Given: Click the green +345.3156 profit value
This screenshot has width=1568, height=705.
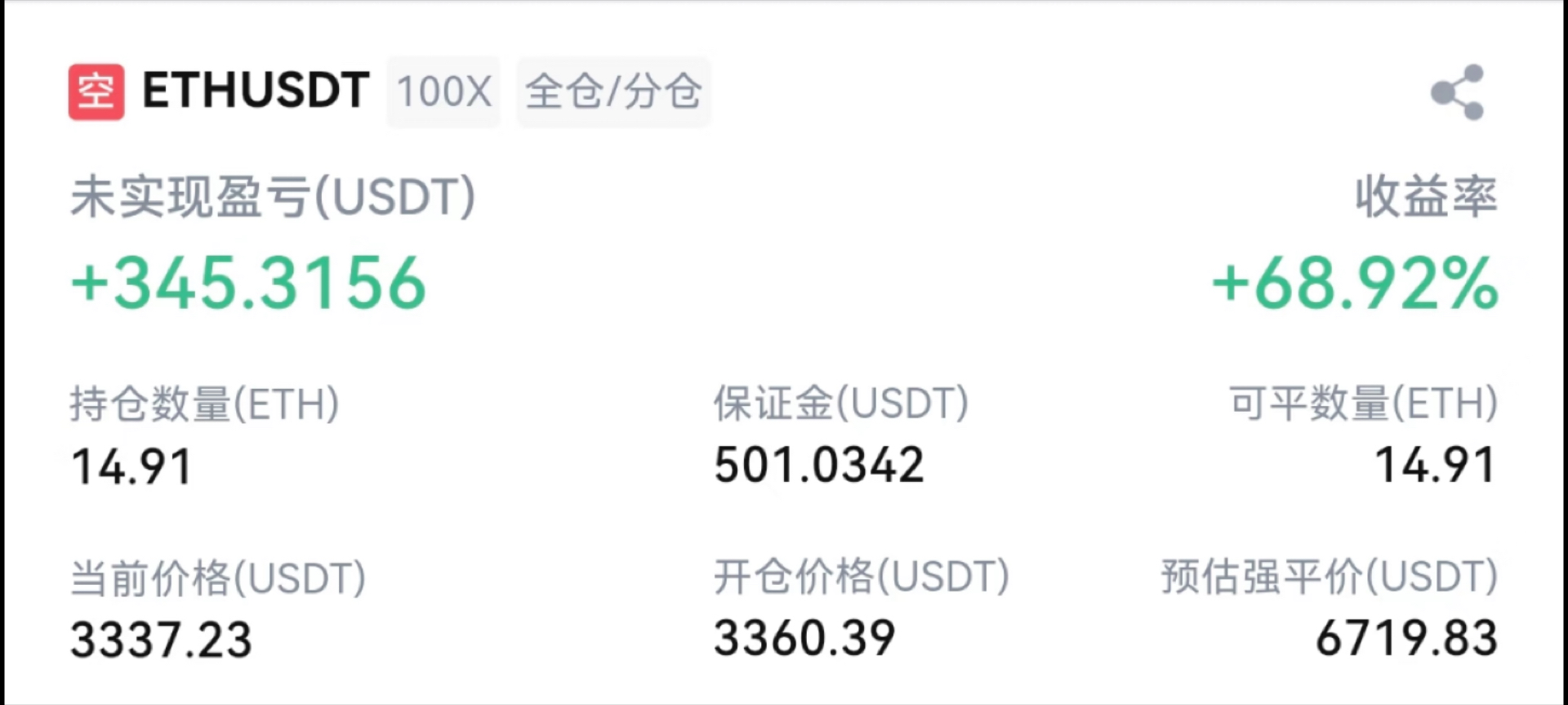Looking at the screenshot, I should click(x=247, y=282).
